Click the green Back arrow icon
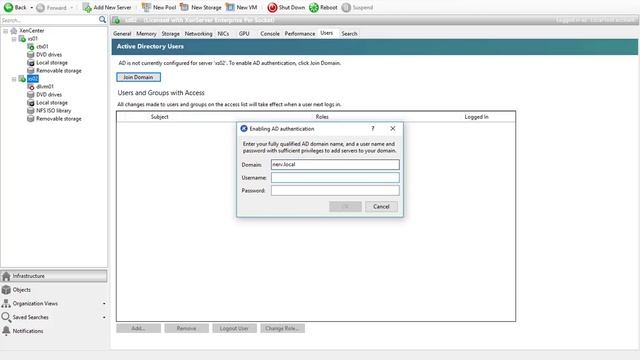The width and height of the screenshot is (640, 360). point(8,7)
